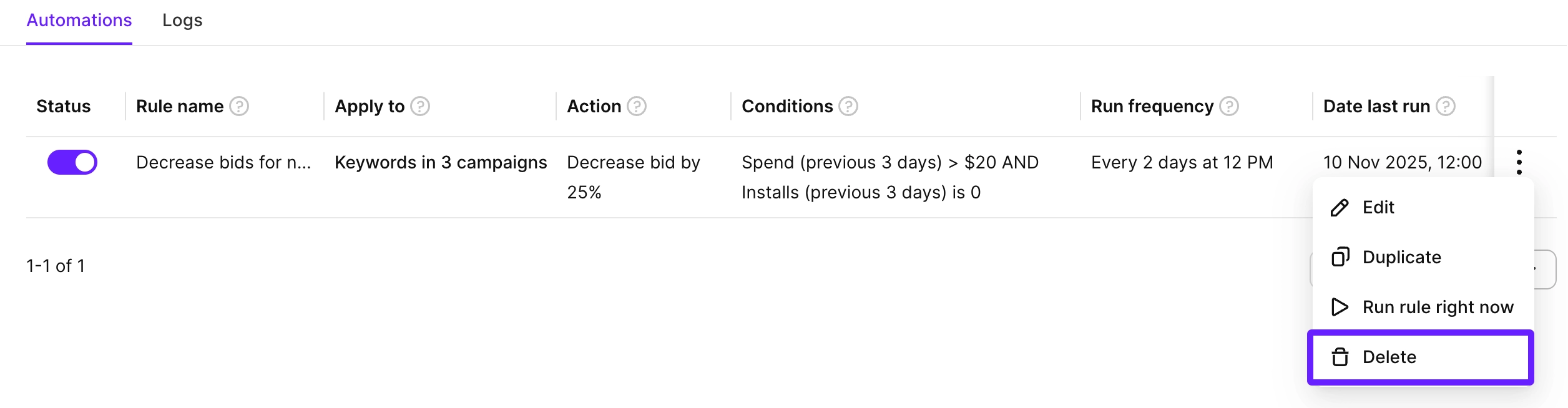Screen dimensions: 1568x408
Task: Click the Date last run help icon
Action: click(x=1446, y=107)
